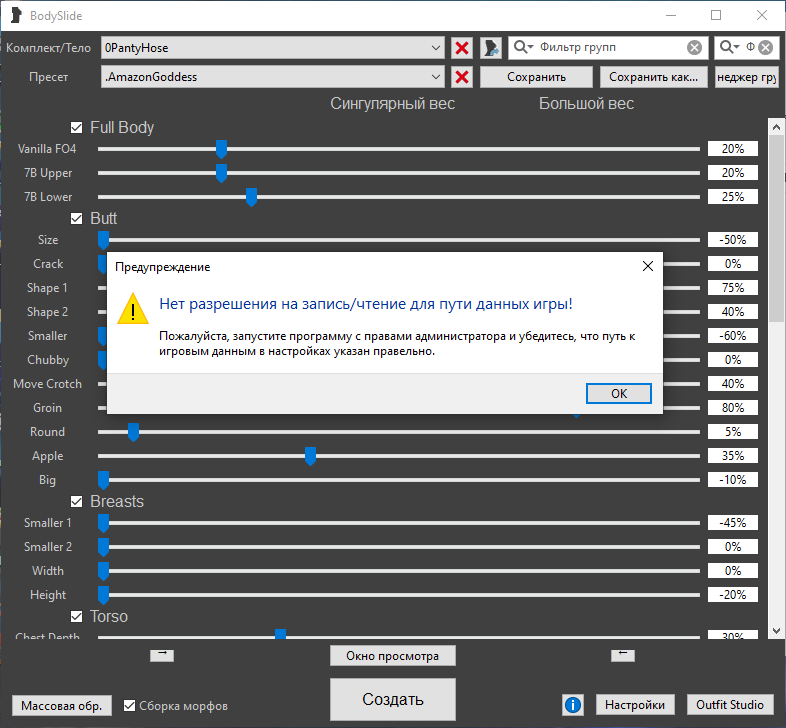Uncheck the Breasts category checkbox

tap(76, 502)
